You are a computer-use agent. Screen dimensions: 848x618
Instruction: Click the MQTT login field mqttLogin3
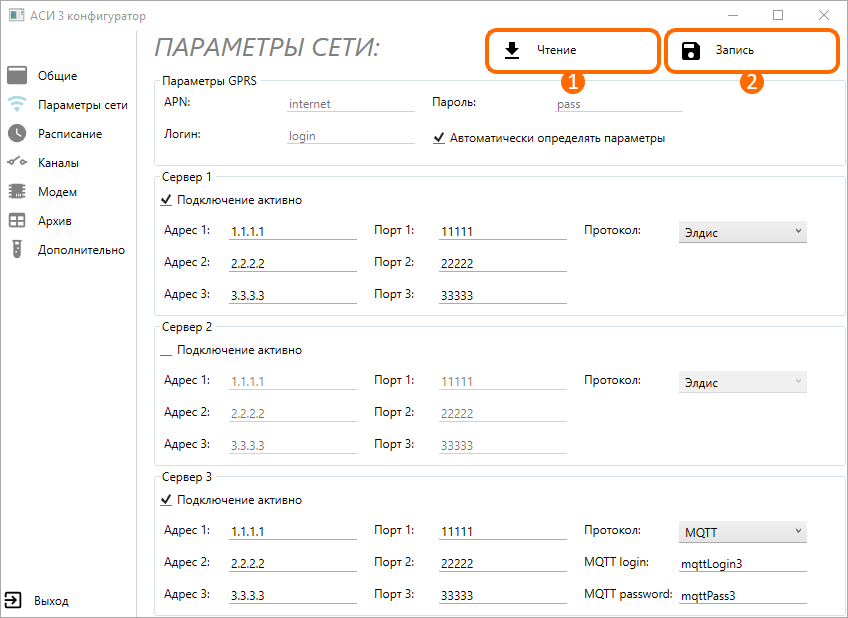point(743,563)
